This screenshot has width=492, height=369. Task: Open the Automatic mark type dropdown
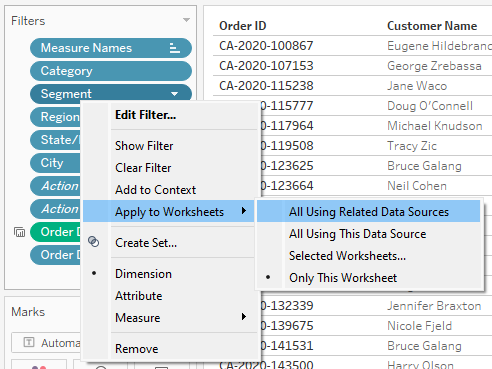tap(47, 342)
